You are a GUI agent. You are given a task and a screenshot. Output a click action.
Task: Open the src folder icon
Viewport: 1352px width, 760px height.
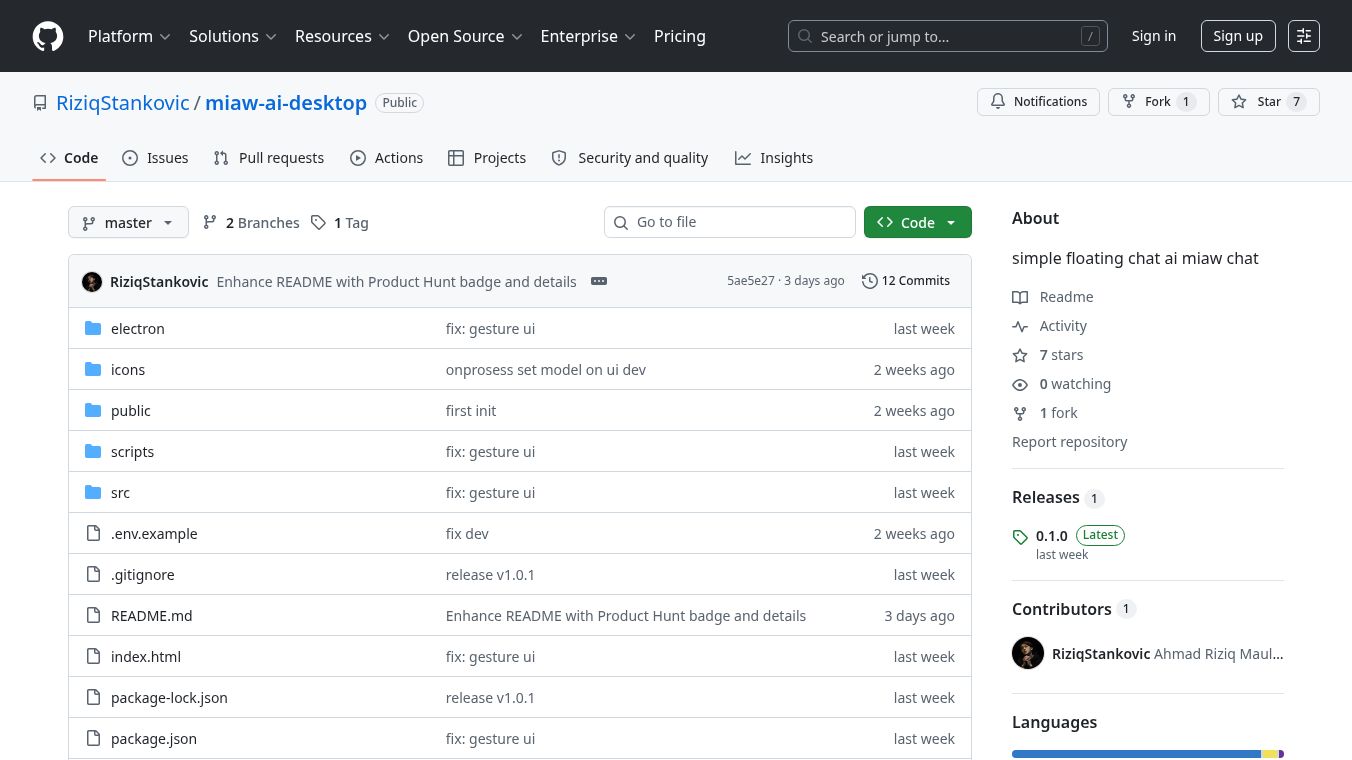[93, 492]
